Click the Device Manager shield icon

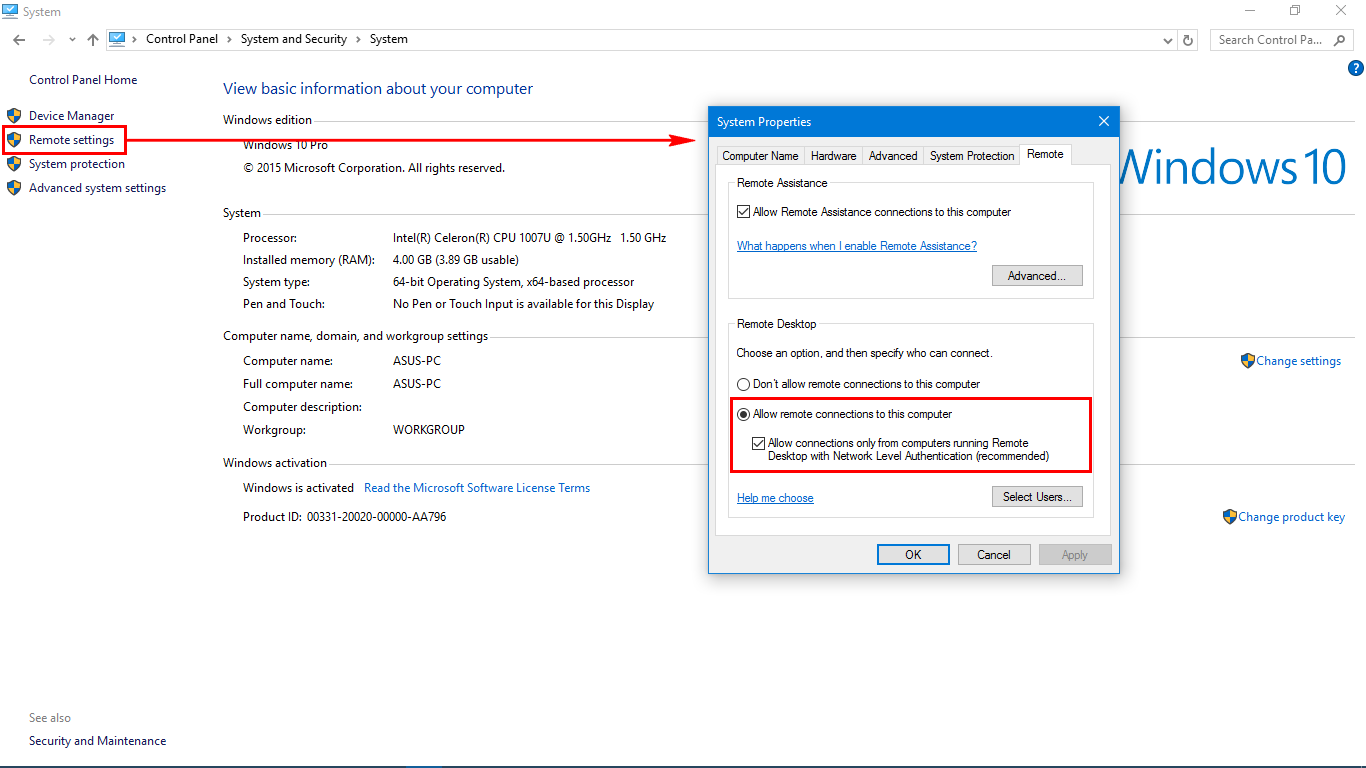[x=14, y=116]
